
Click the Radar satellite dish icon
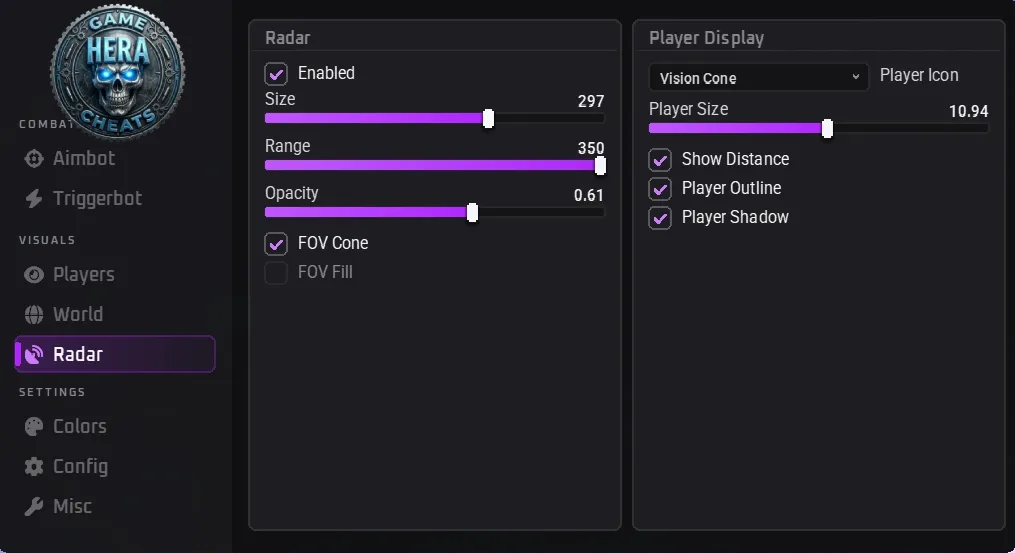pos(34,354)
